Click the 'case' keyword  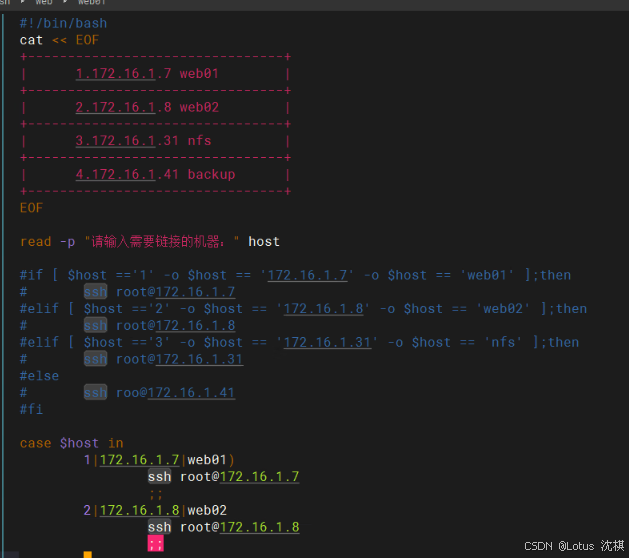36,443
